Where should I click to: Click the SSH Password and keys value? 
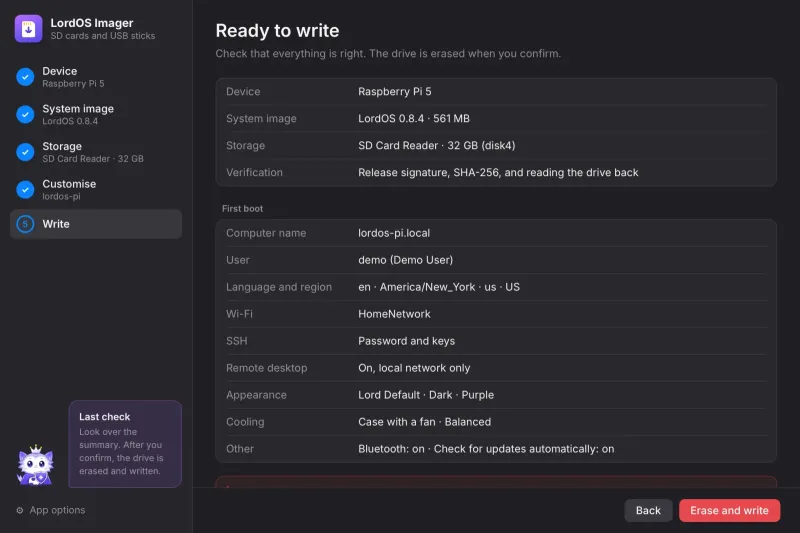pyautogui.click(x=406, y=341)
